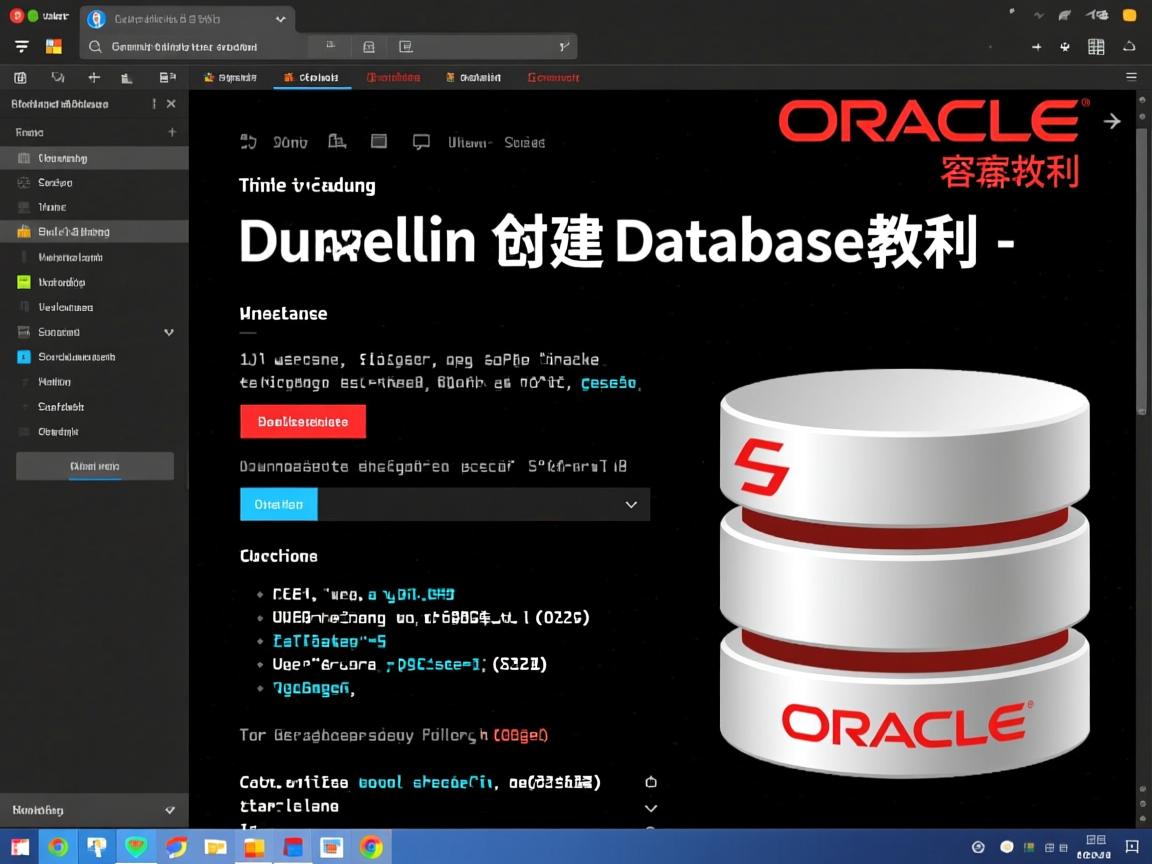
Task: Expand the collapsed section chevron at page bottom
Action: coord(651,808)
